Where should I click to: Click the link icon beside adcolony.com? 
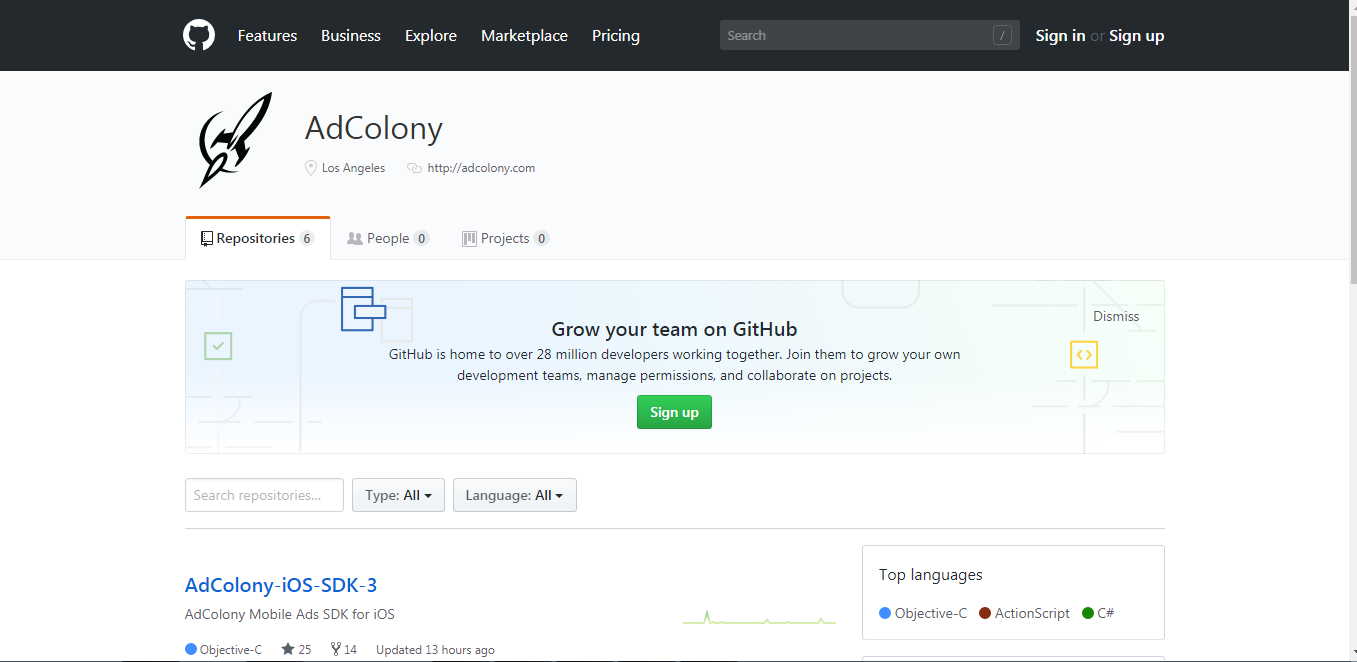tap(414, 167)
